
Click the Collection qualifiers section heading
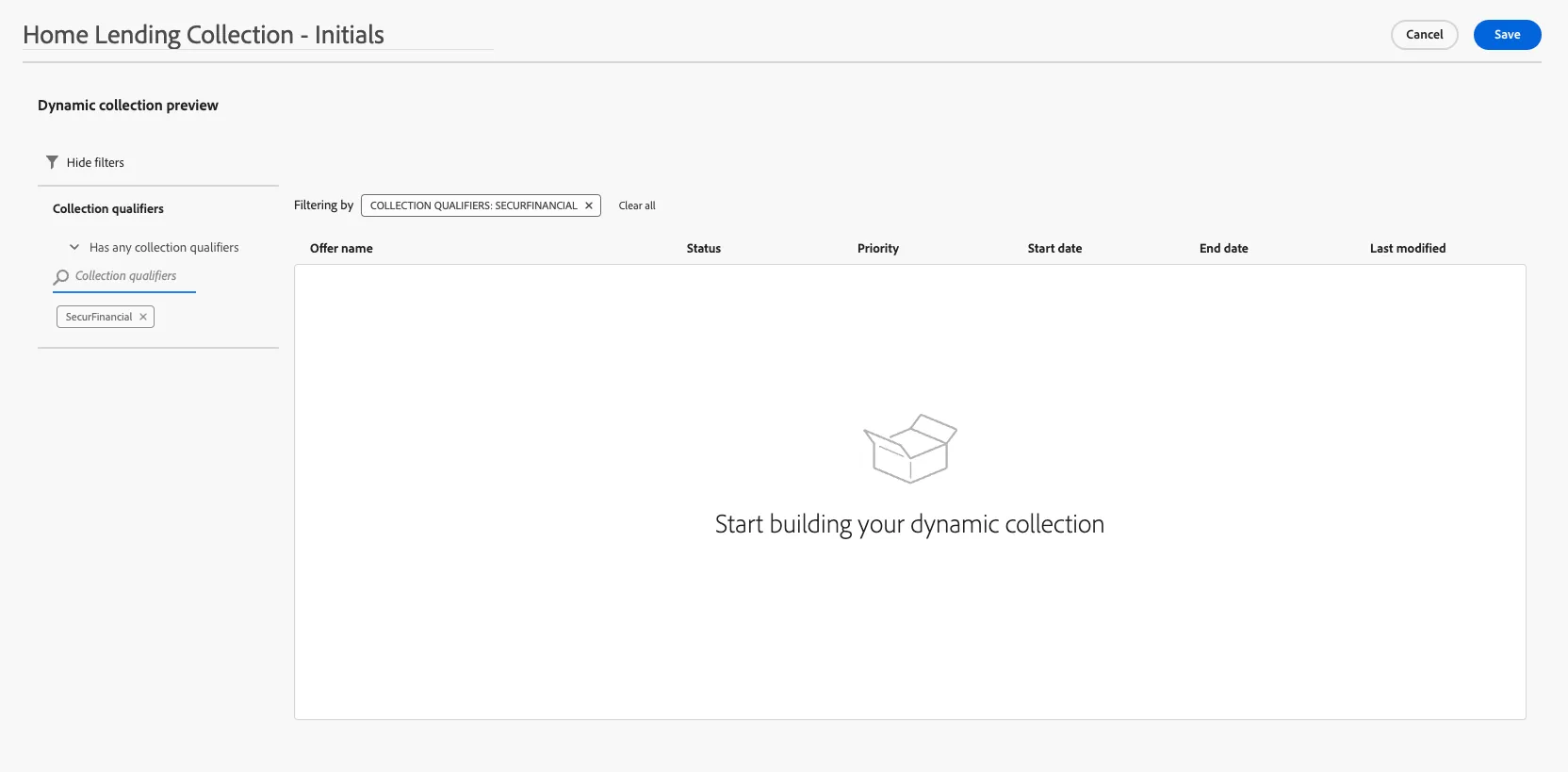coord(108,209)
